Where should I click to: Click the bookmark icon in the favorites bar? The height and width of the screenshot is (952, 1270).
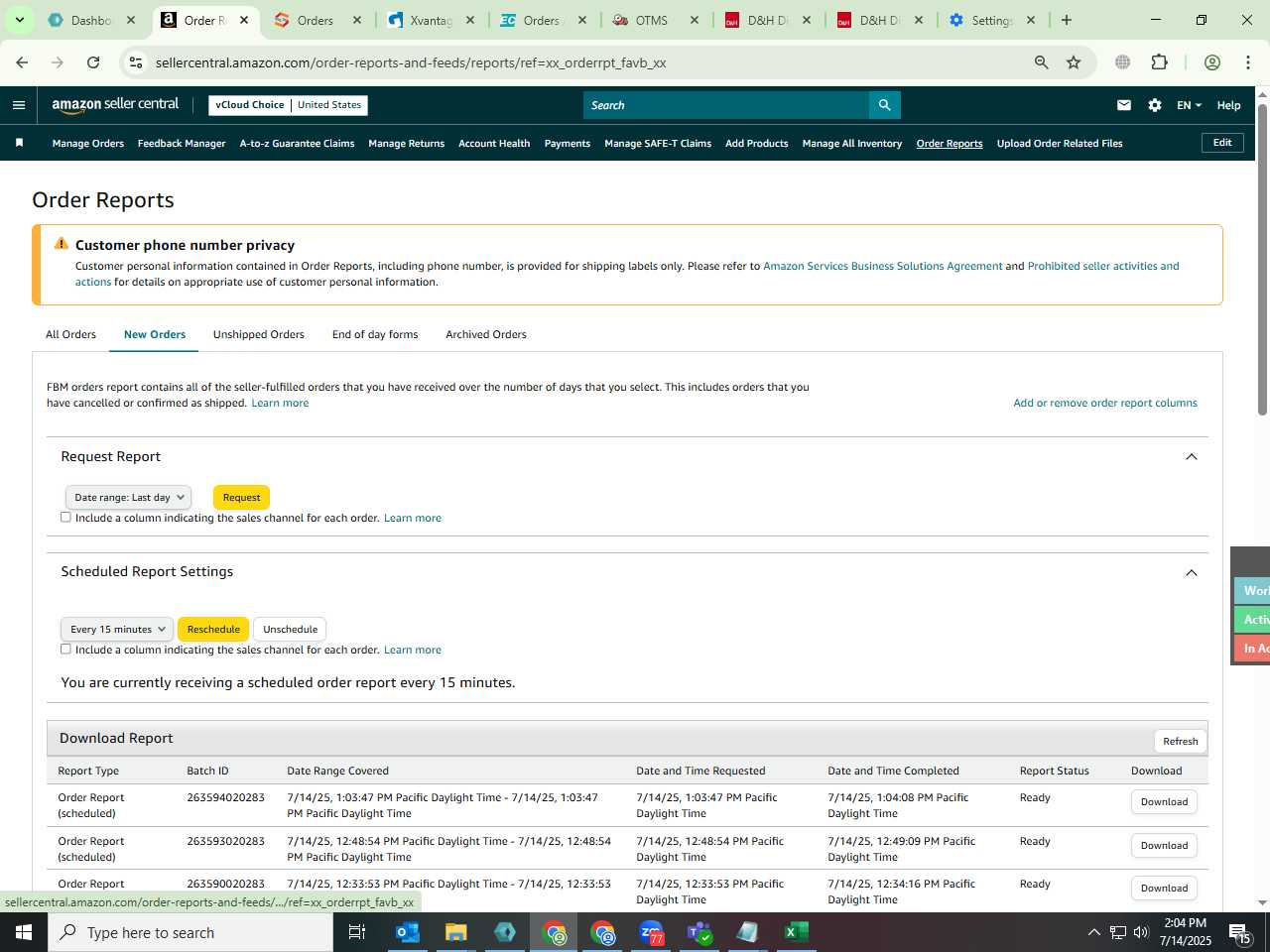[19, 143]
